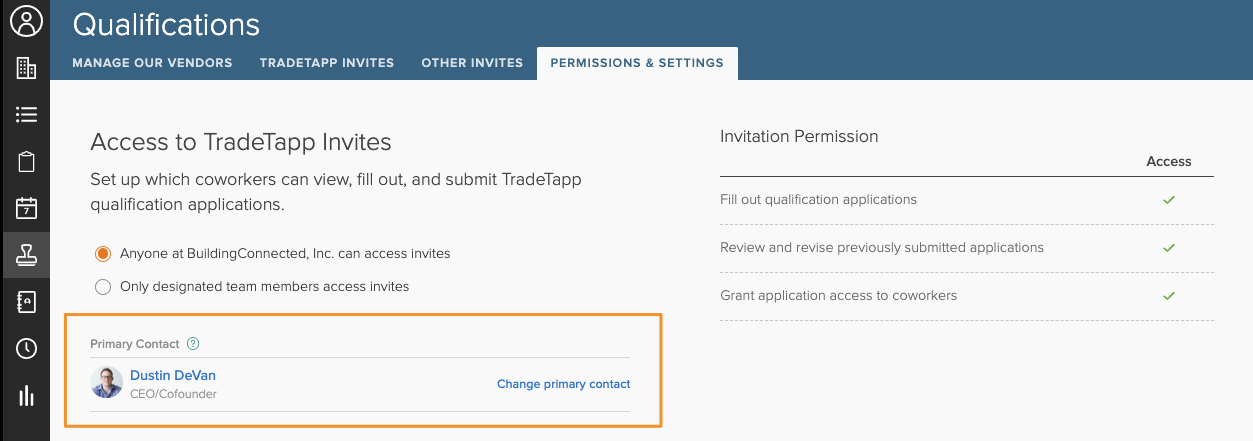Select the stamp Qualifications sidebar icon
This screenshot has width=1253, height=441.
pyautogui.click(x=26, y=255)
